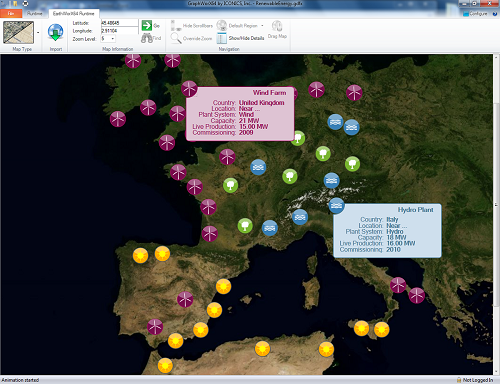
Task: Click the wind marker on Ireland's east coast
Action: point(148,108)
